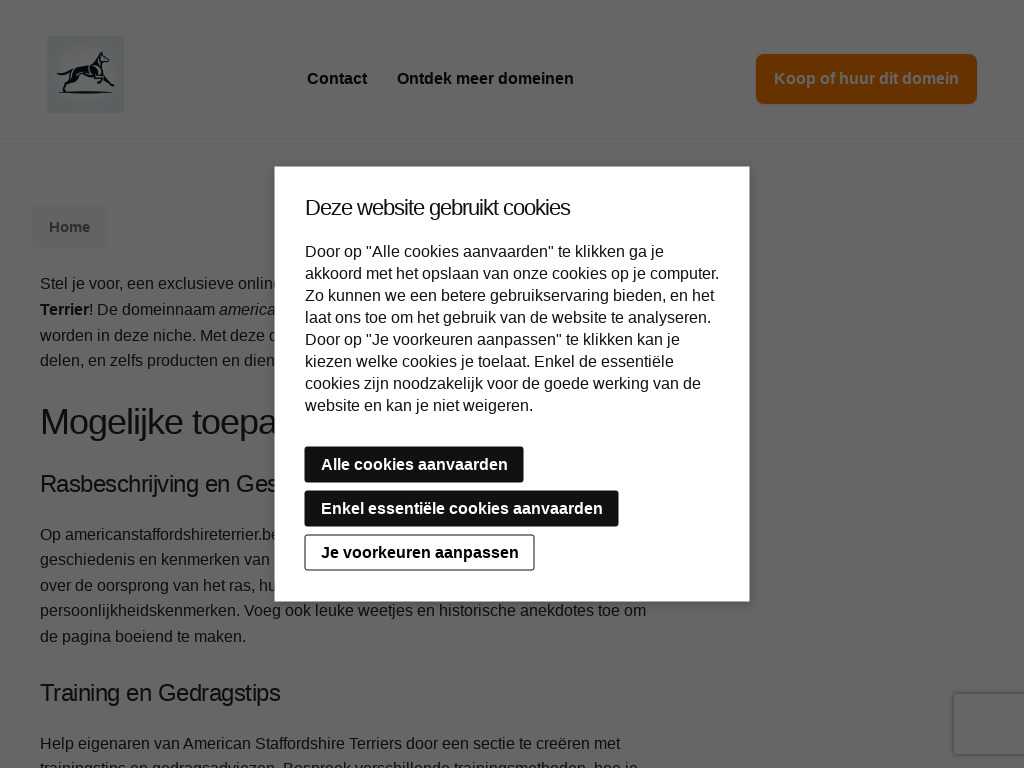Select the Training en Gedragstips heading

pos(160,693)
